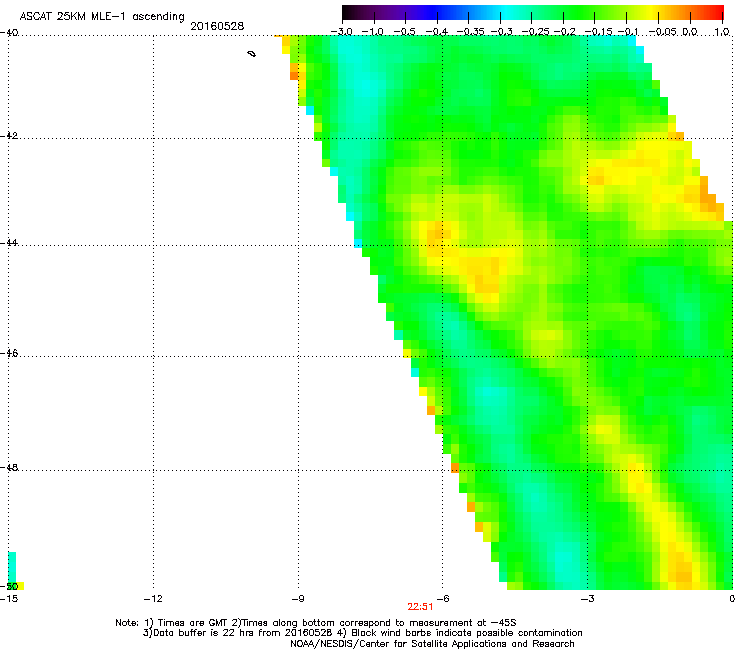Click the longitude label -12
This screenshot has height=650, width=740.
click(153, 599)
